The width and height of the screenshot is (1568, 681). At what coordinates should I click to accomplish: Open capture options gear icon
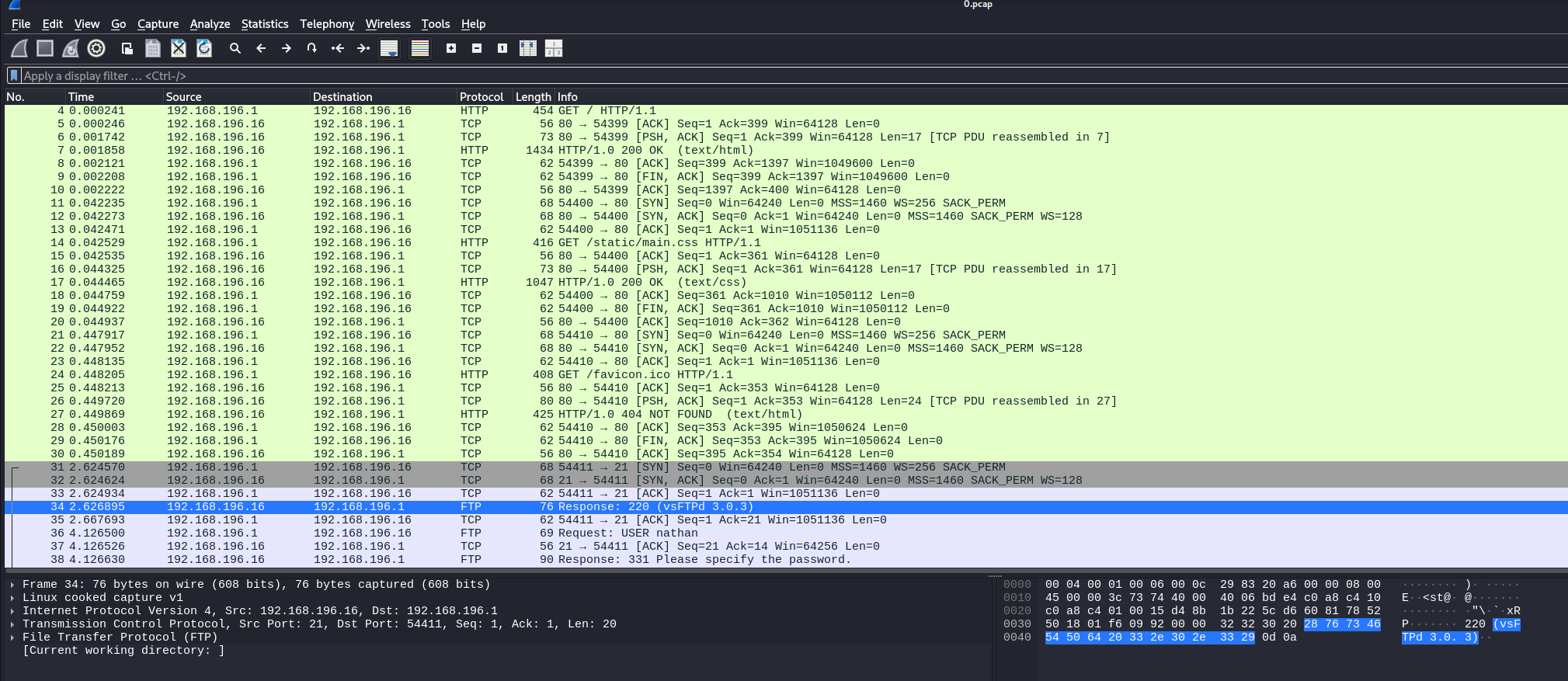tap(96, 48)
